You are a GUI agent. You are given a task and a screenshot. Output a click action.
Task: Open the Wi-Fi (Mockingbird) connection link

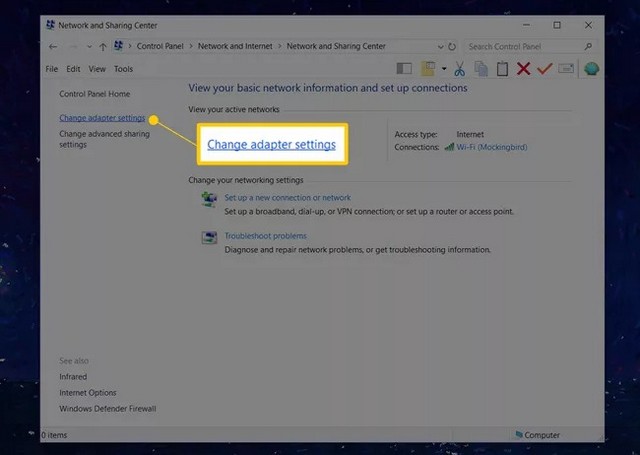(491, 147)
